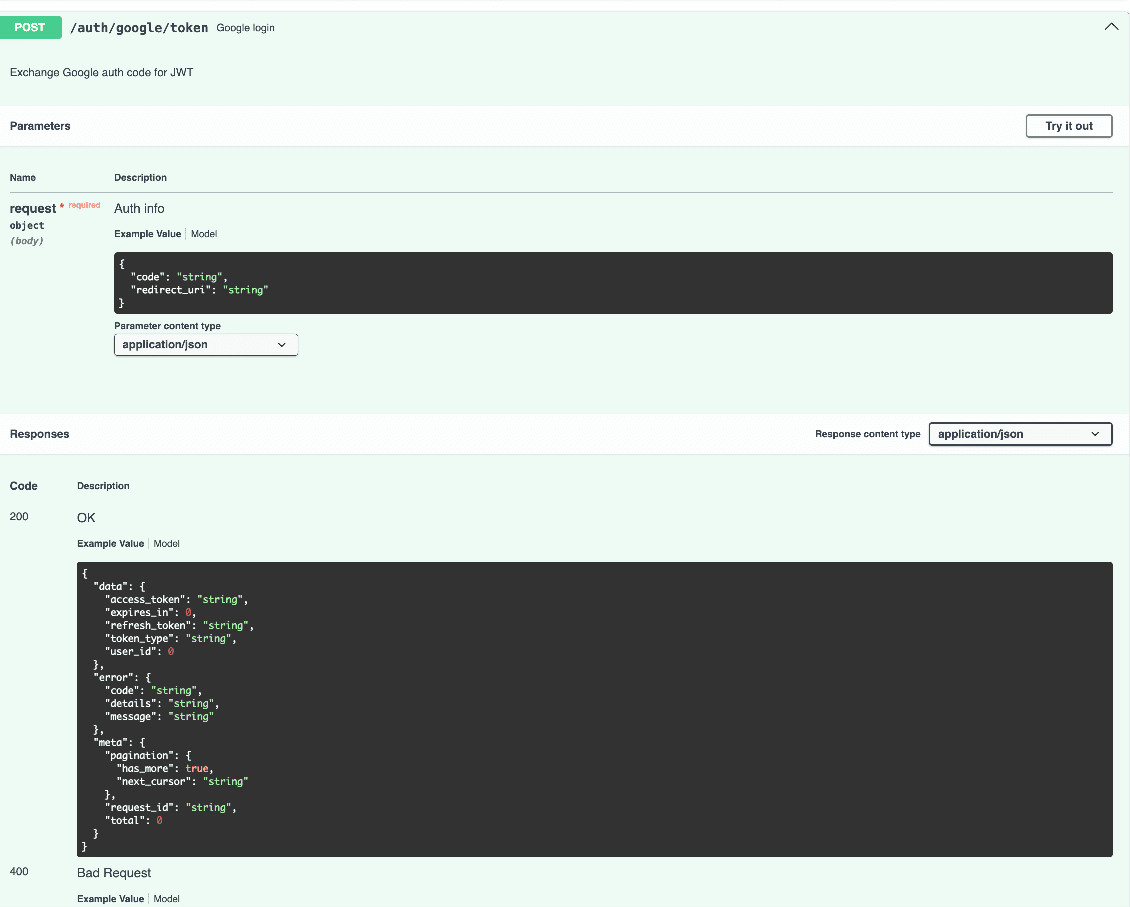
Task: Switch 400 response to Model tab
Action: [x=166, y=898]
